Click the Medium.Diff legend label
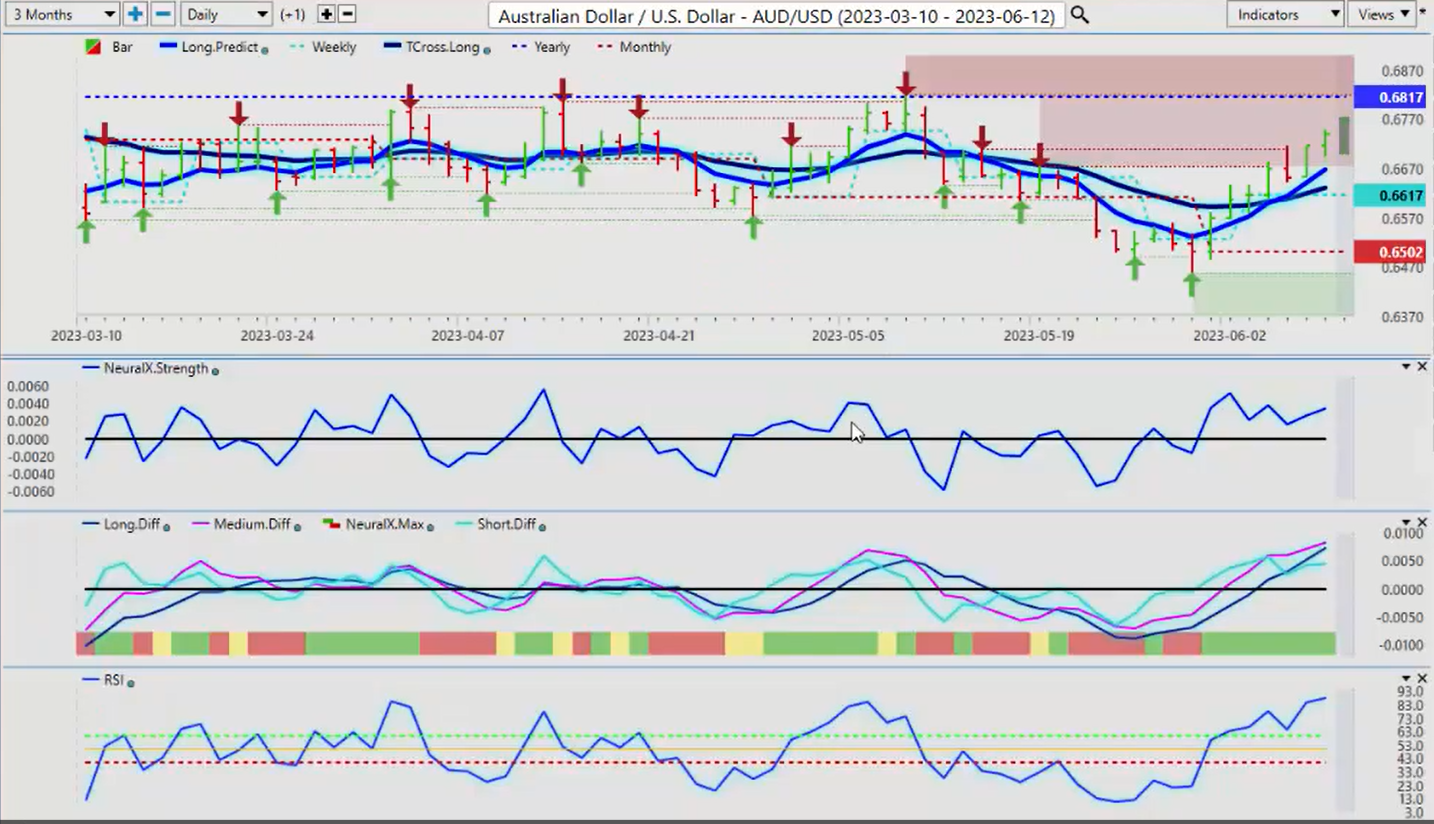Screen dimensions: 1434x824 point(252,524)
